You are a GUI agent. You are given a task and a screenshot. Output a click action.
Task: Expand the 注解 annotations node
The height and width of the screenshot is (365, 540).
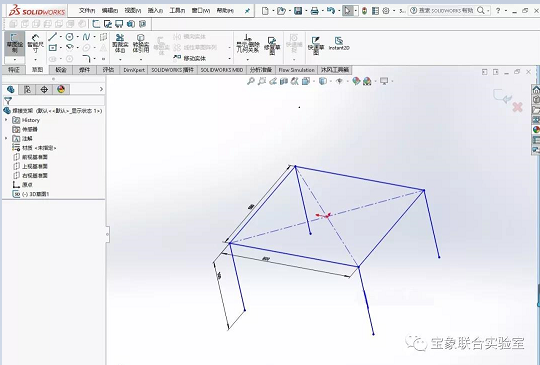point(6,138)
